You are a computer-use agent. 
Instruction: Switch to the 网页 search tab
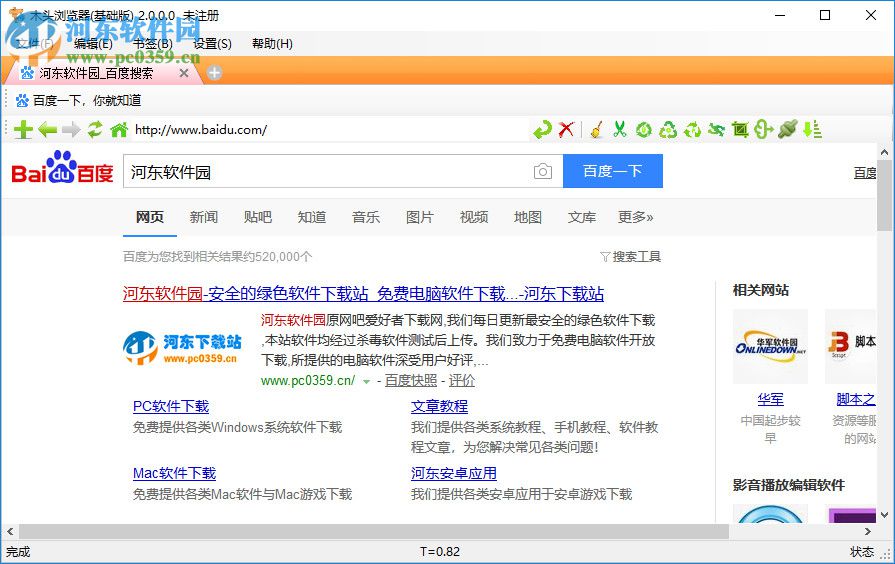(x=150, y=217)
